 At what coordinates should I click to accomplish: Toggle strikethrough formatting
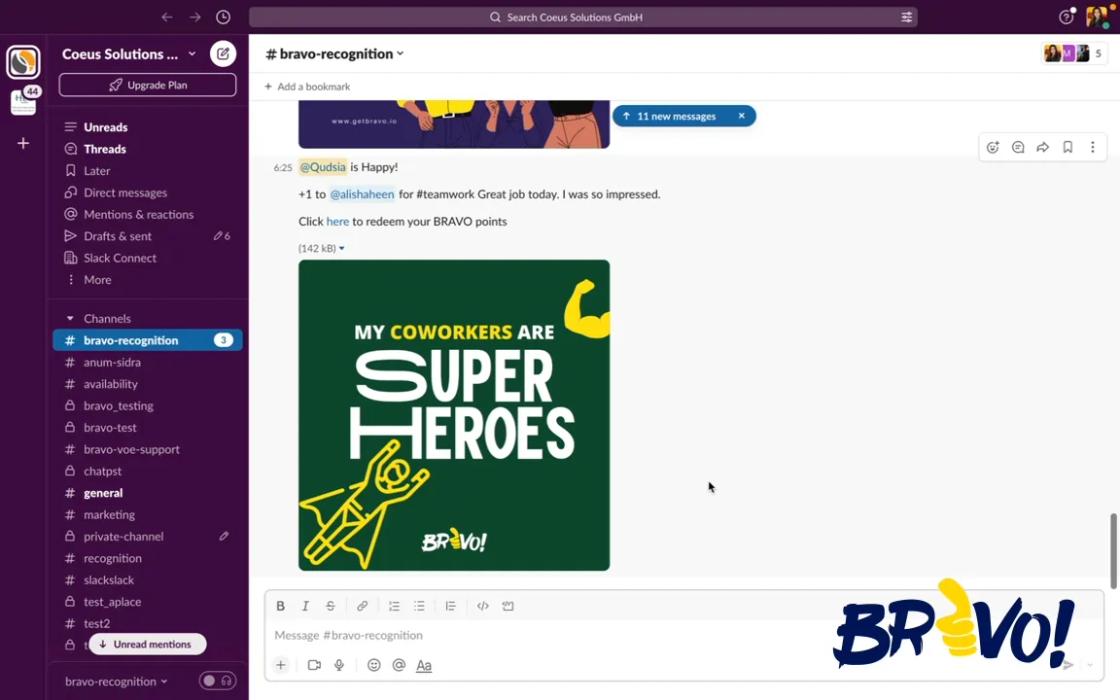(x=330, y=606)
